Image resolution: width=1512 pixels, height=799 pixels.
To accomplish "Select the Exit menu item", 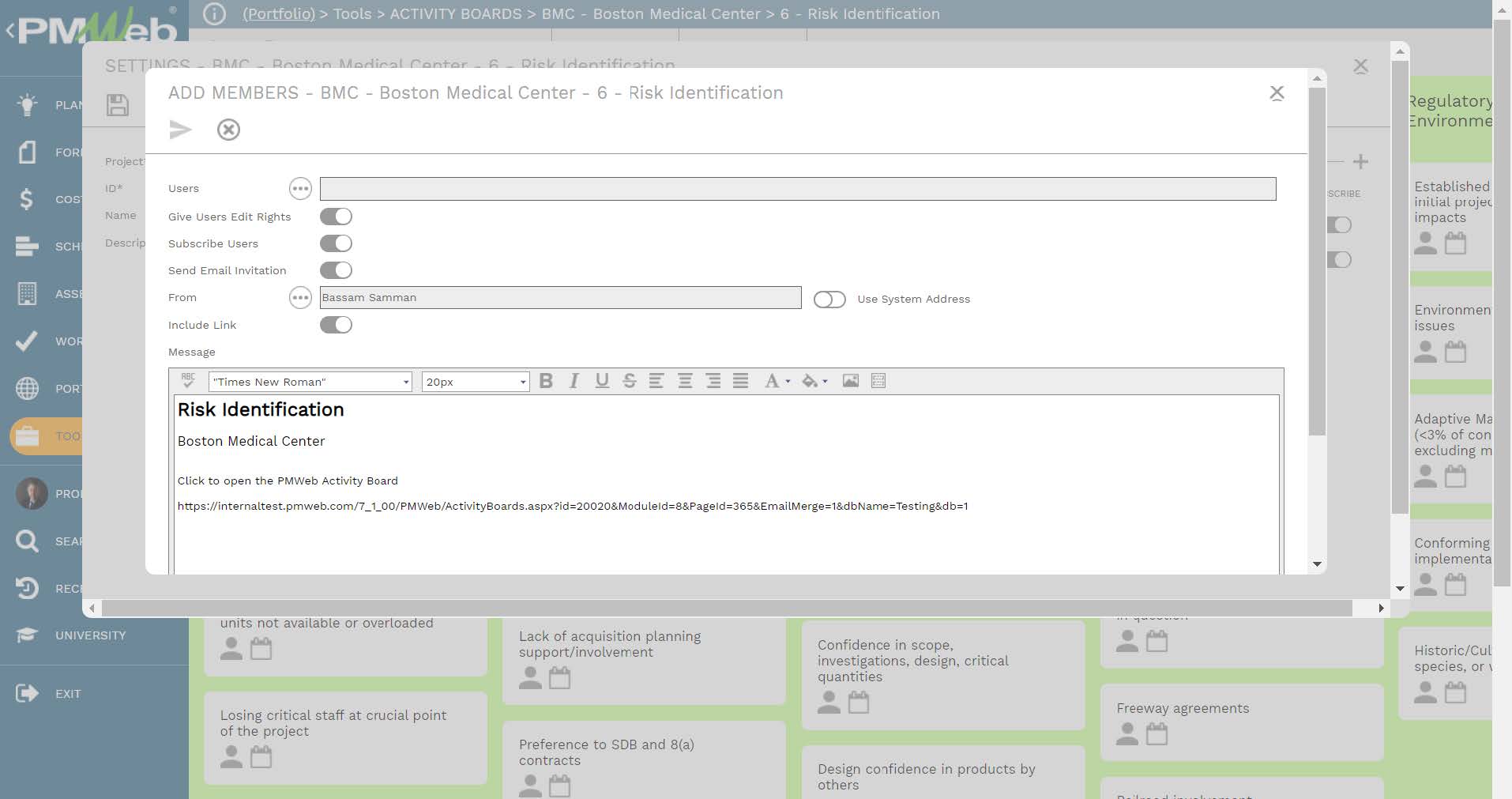I will coord(47,694).
